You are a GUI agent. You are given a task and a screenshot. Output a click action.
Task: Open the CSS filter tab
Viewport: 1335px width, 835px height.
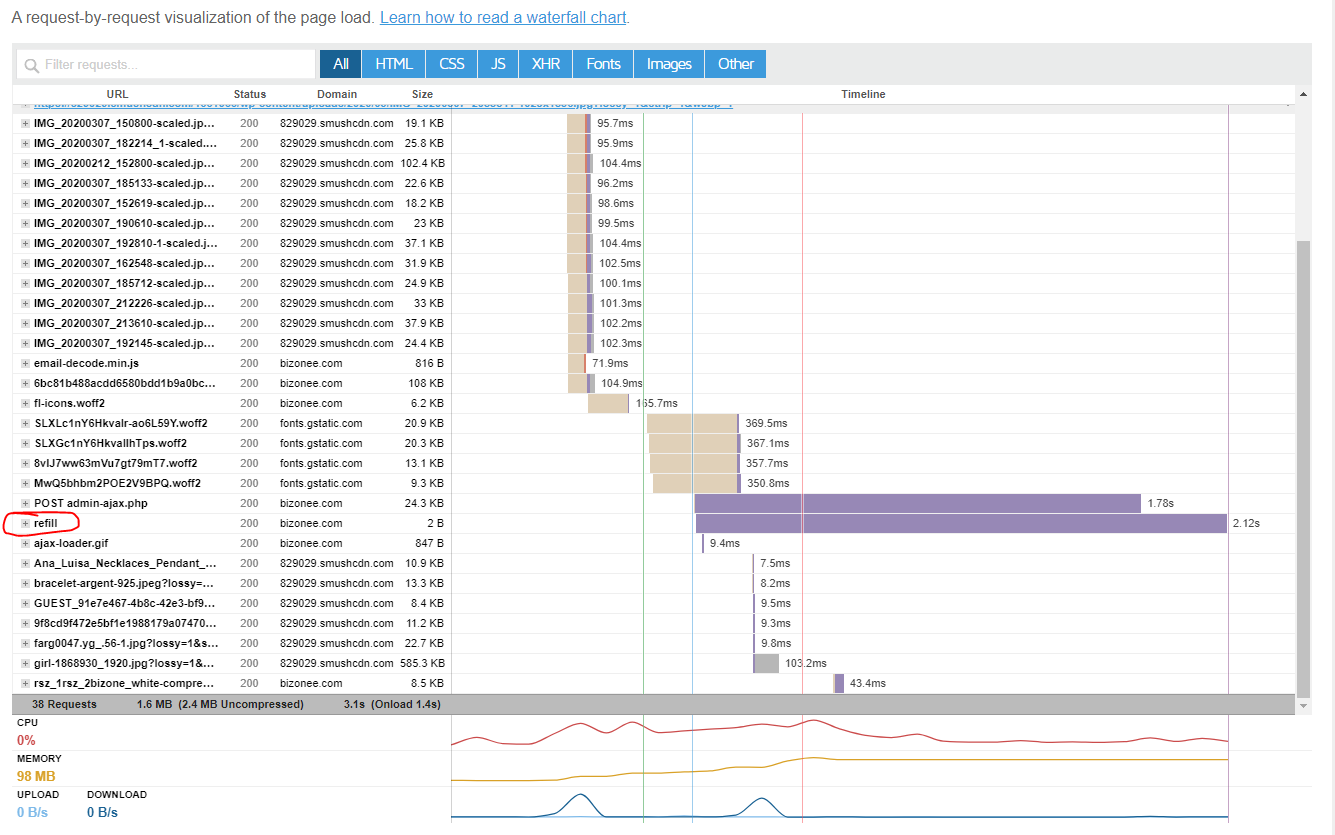click(452, 64)
